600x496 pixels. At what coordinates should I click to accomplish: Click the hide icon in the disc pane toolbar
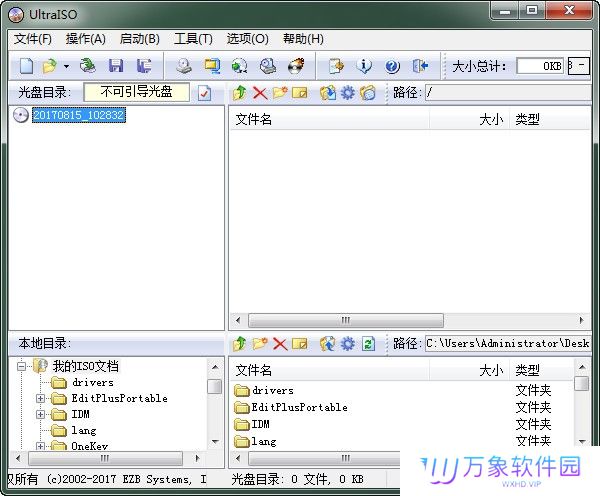368,93
